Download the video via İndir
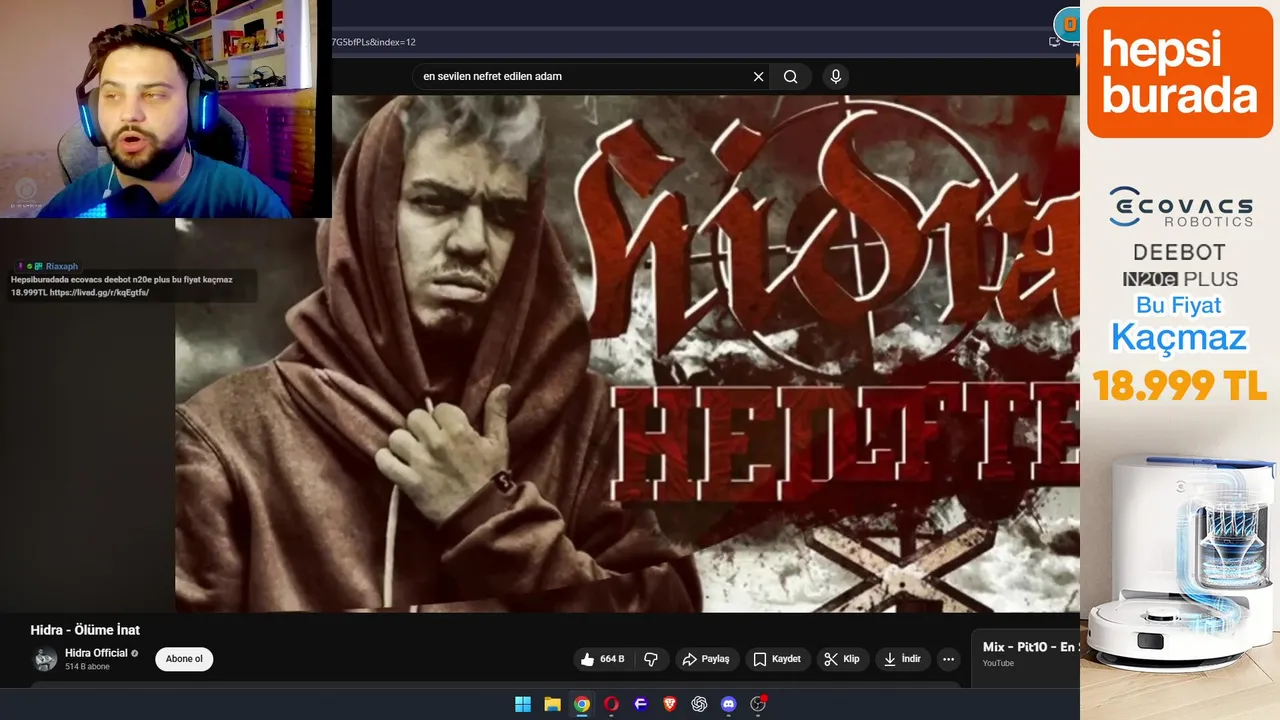This screenshot has width=1280, height=720. (x=902, y=659)
